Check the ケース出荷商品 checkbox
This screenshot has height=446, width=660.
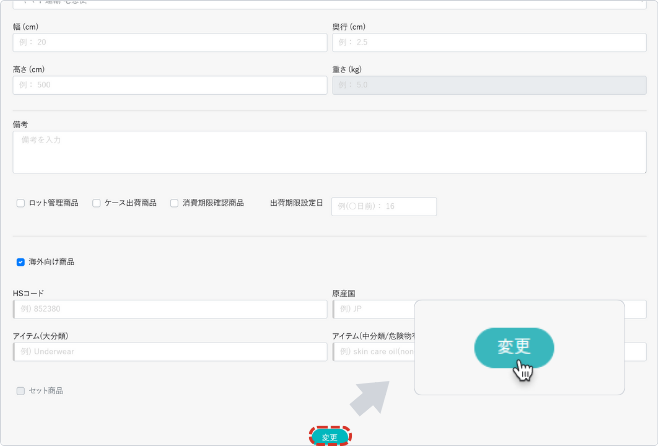[x=97, y=203]
